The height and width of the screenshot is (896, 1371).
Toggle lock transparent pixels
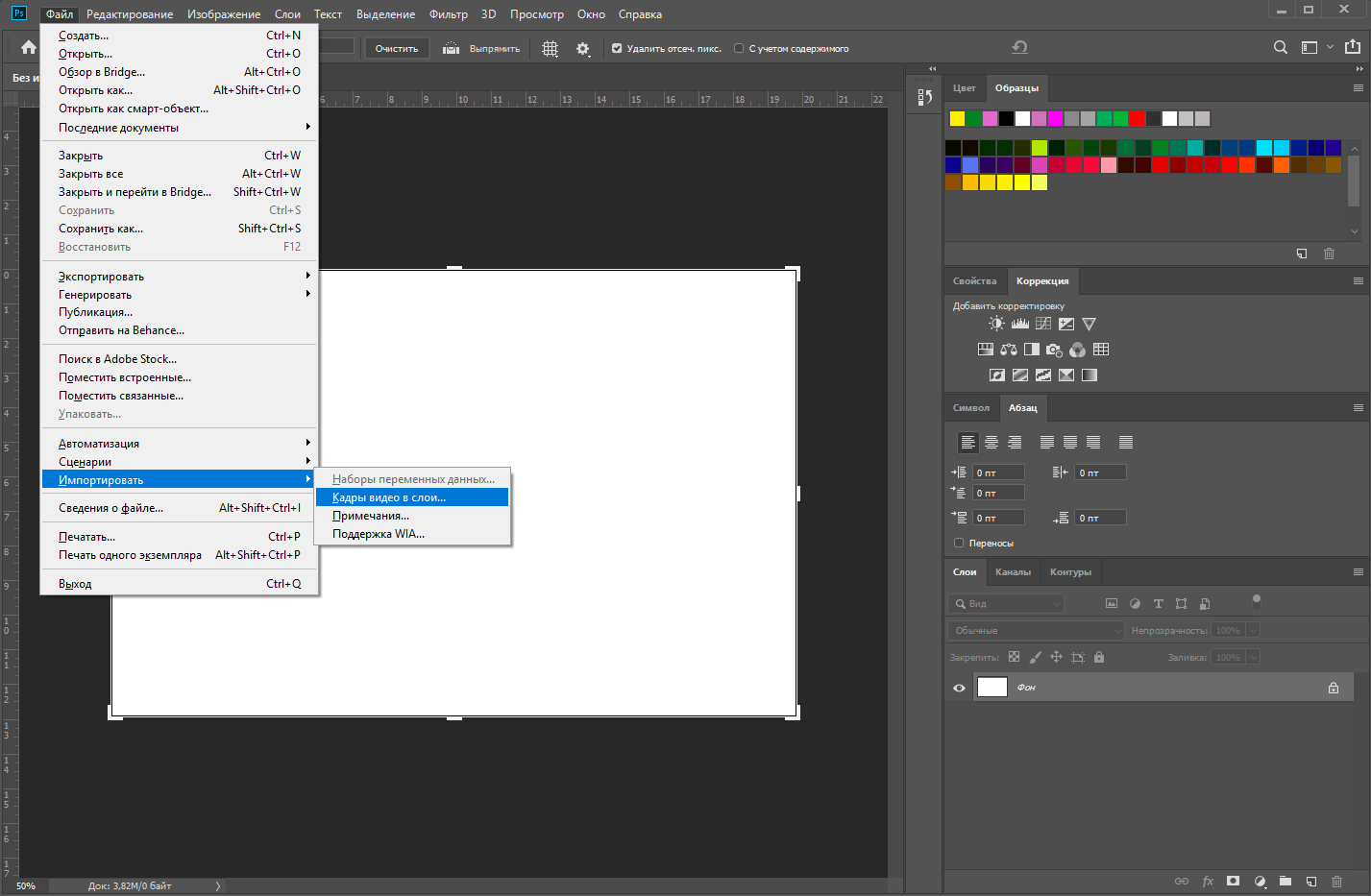coord(1014,657)
